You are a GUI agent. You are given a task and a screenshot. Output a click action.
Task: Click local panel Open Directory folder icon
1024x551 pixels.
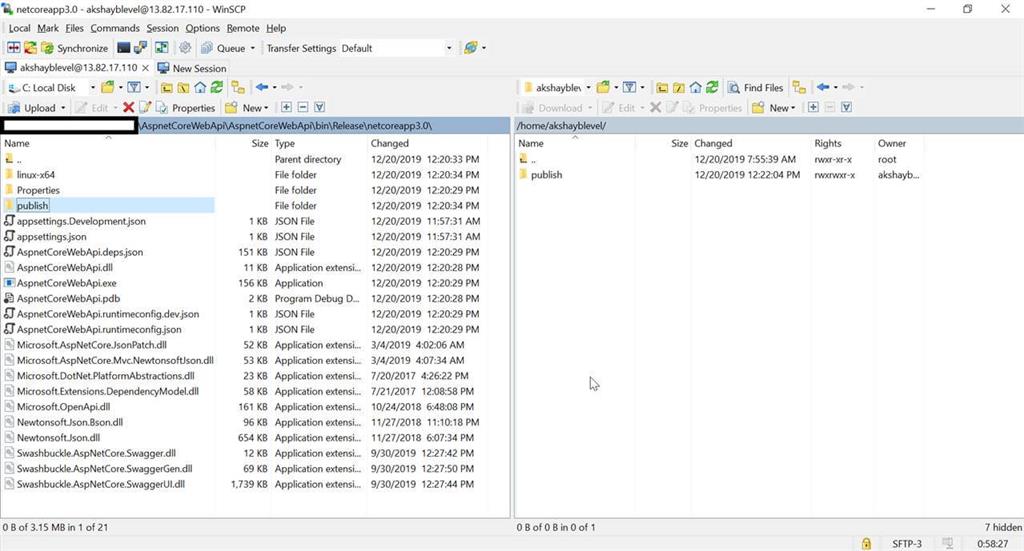click(108, 87)
